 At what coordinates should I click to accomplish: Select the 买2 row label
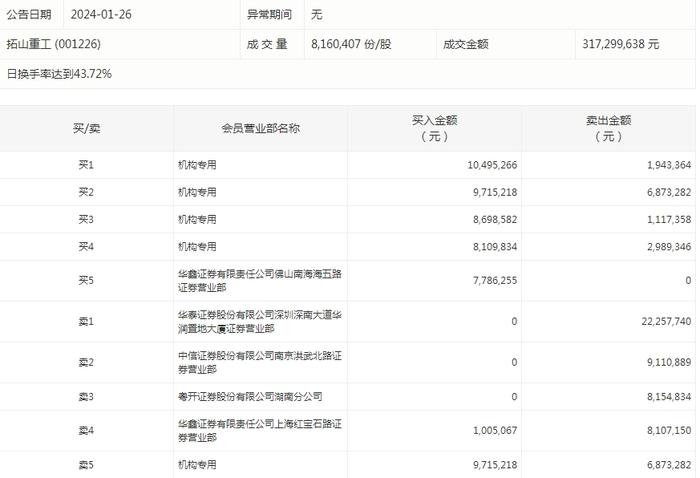pyautogui.click(x=86, y=192)
